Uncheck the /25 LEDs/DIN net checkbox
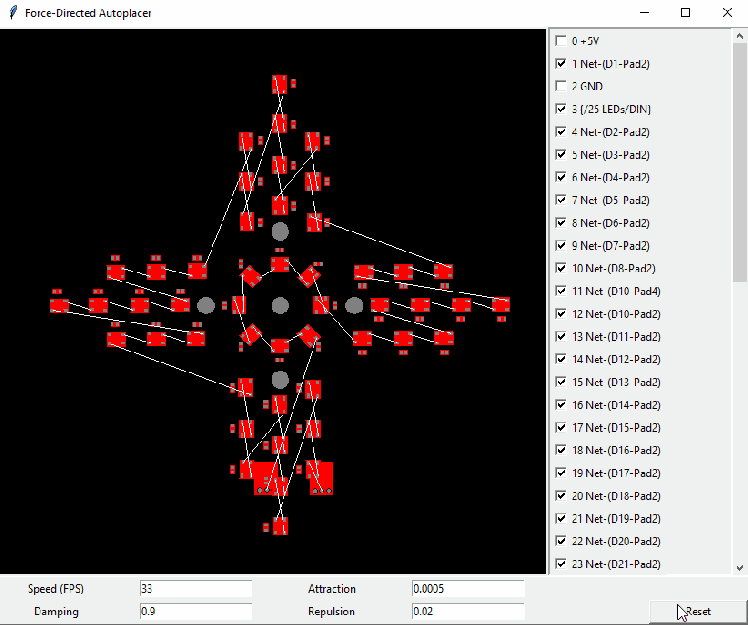Viewport: 748px width, 625px height. coord(561,109)
